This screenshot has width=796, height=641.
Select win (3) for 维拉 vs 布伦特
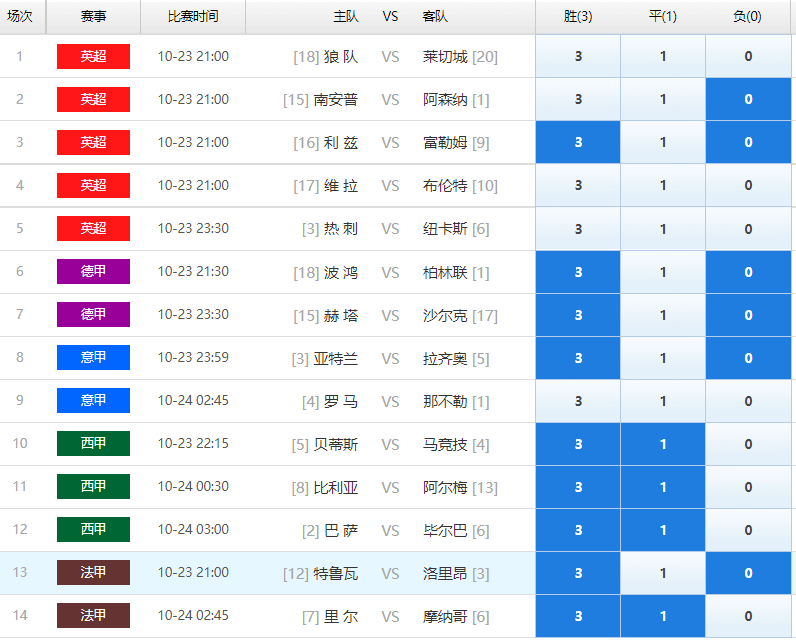578,185
